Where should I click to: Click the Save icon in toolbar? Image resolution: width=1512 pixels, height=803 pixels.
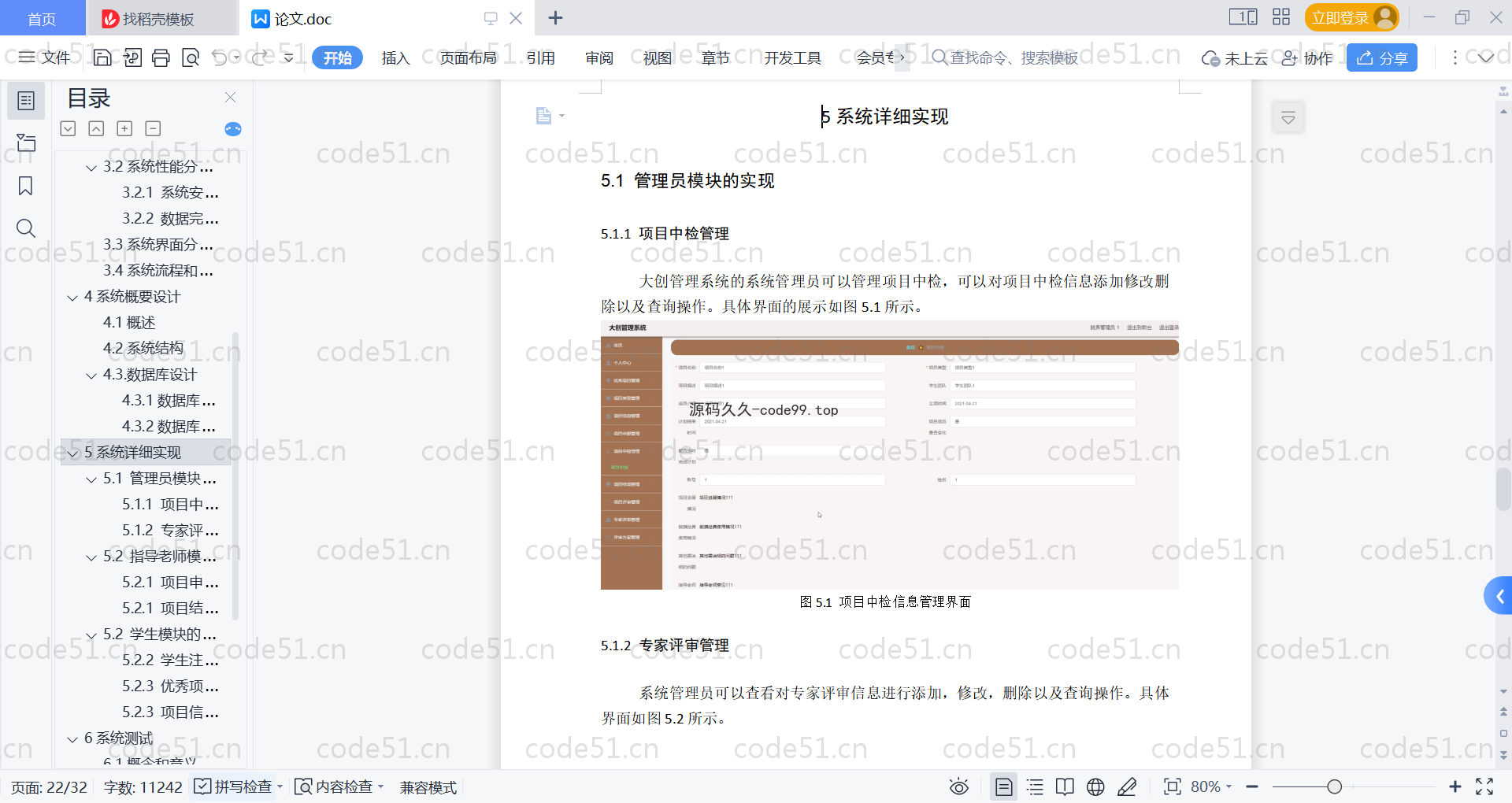102,57
